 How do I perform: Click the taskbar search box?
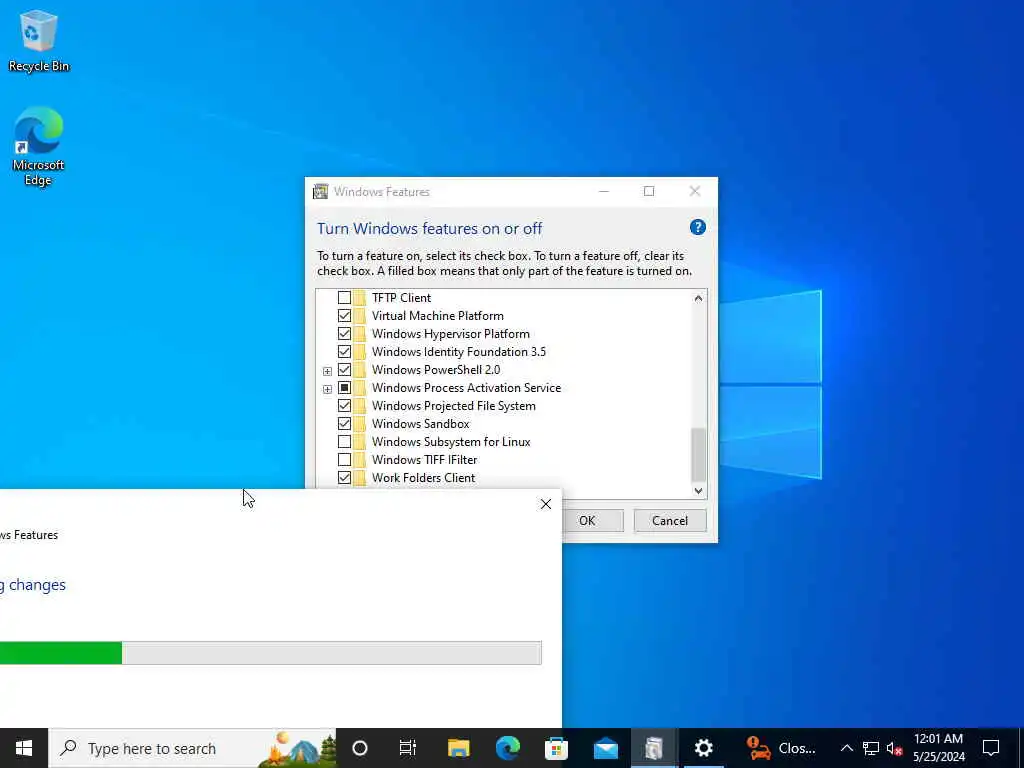pyautogui.click(x=193, y=748)
